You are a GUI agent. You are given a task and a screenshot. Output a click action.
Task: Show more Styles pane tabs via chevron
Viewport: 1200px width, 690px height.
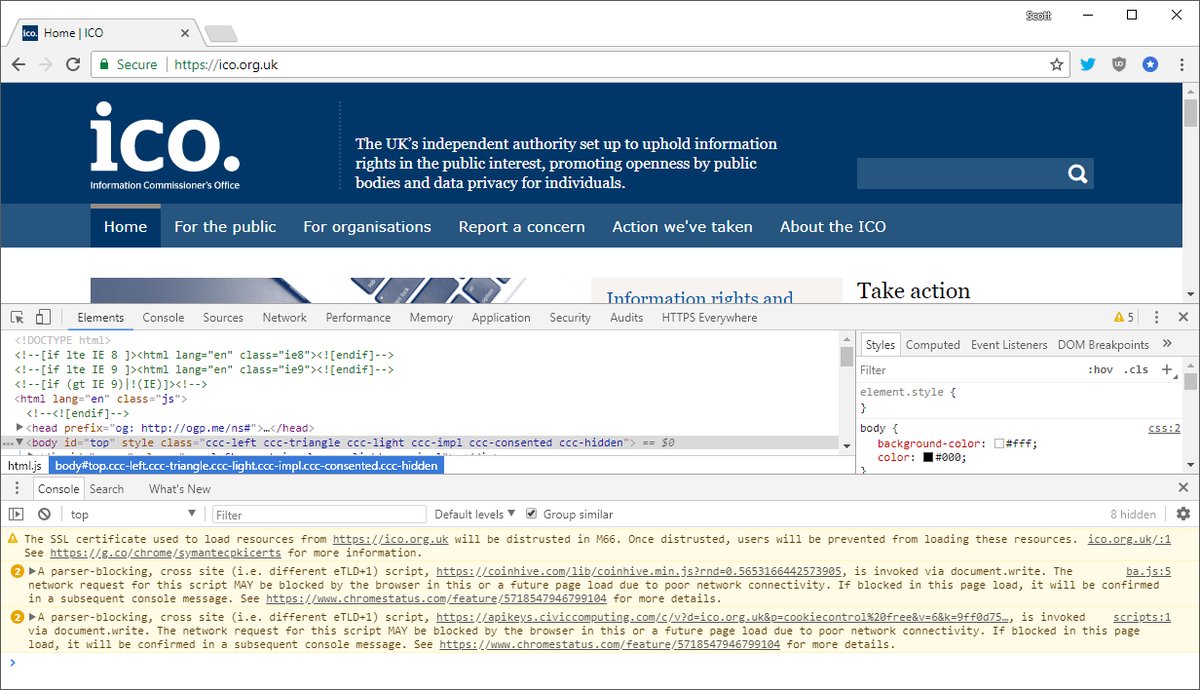(1166, 344)
